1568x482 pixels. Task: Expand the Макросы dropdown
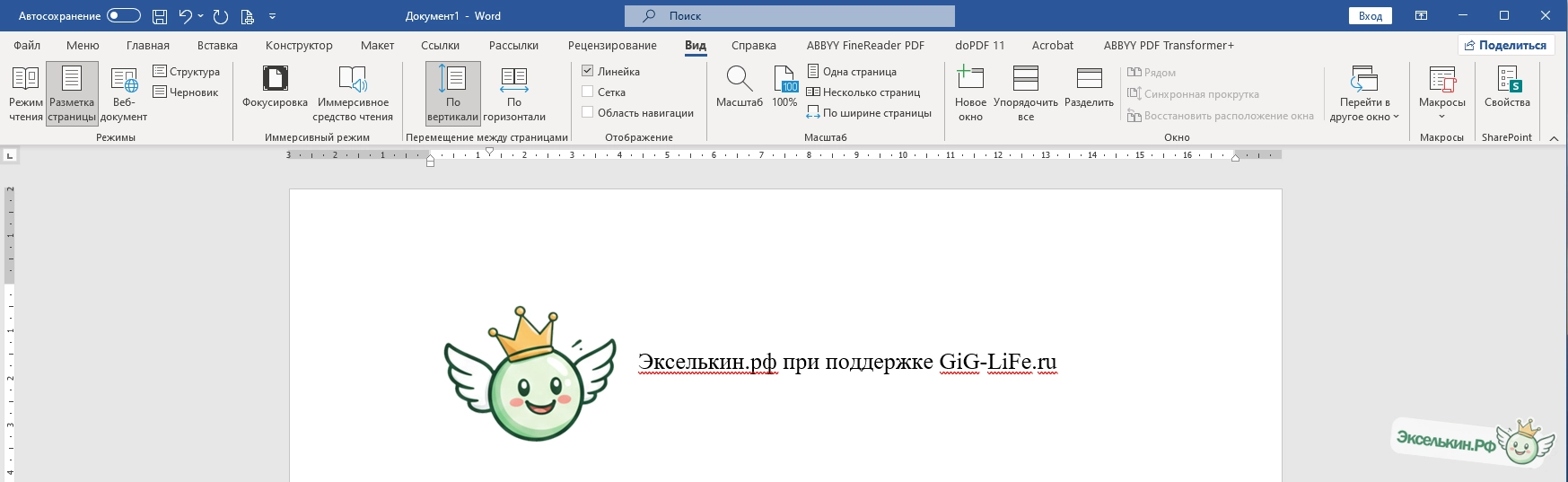click(1441, 115)
